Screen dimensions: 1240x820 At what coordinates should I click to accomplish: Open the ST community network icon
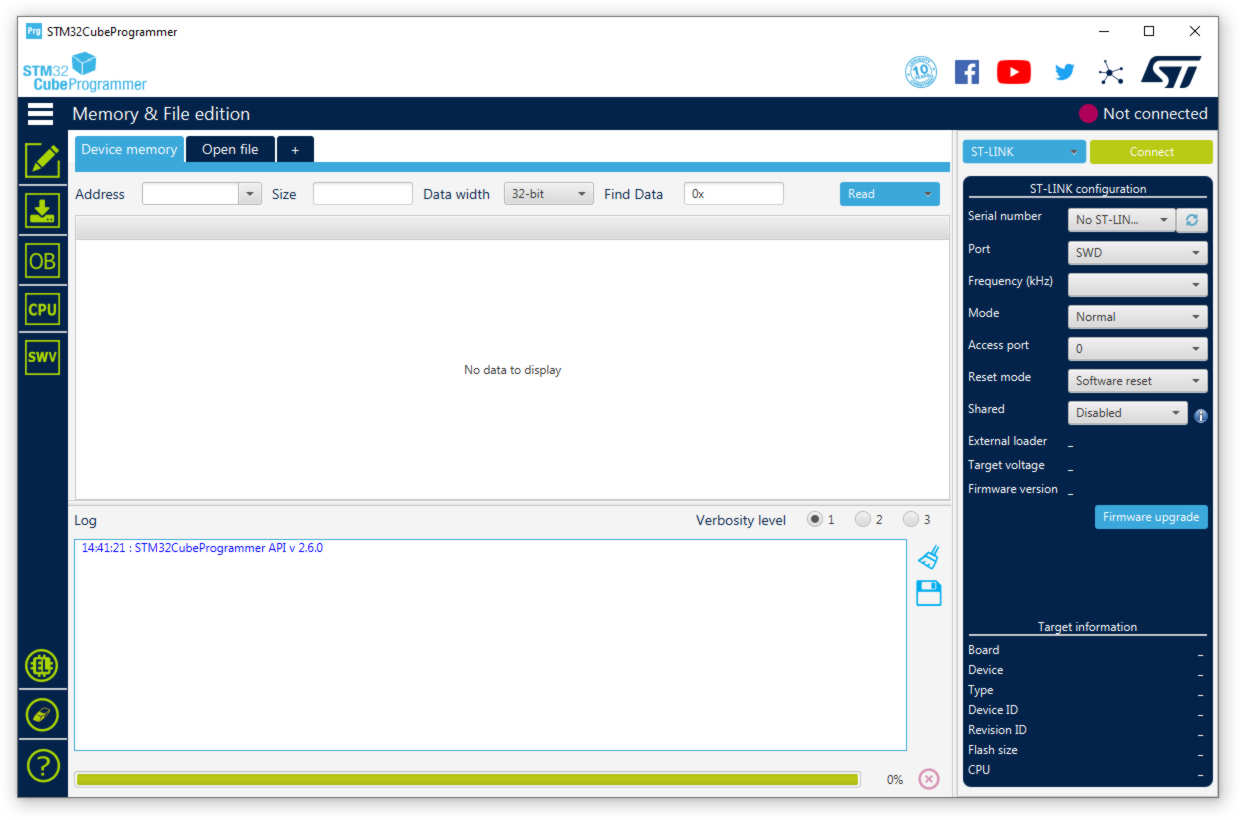1111,72
